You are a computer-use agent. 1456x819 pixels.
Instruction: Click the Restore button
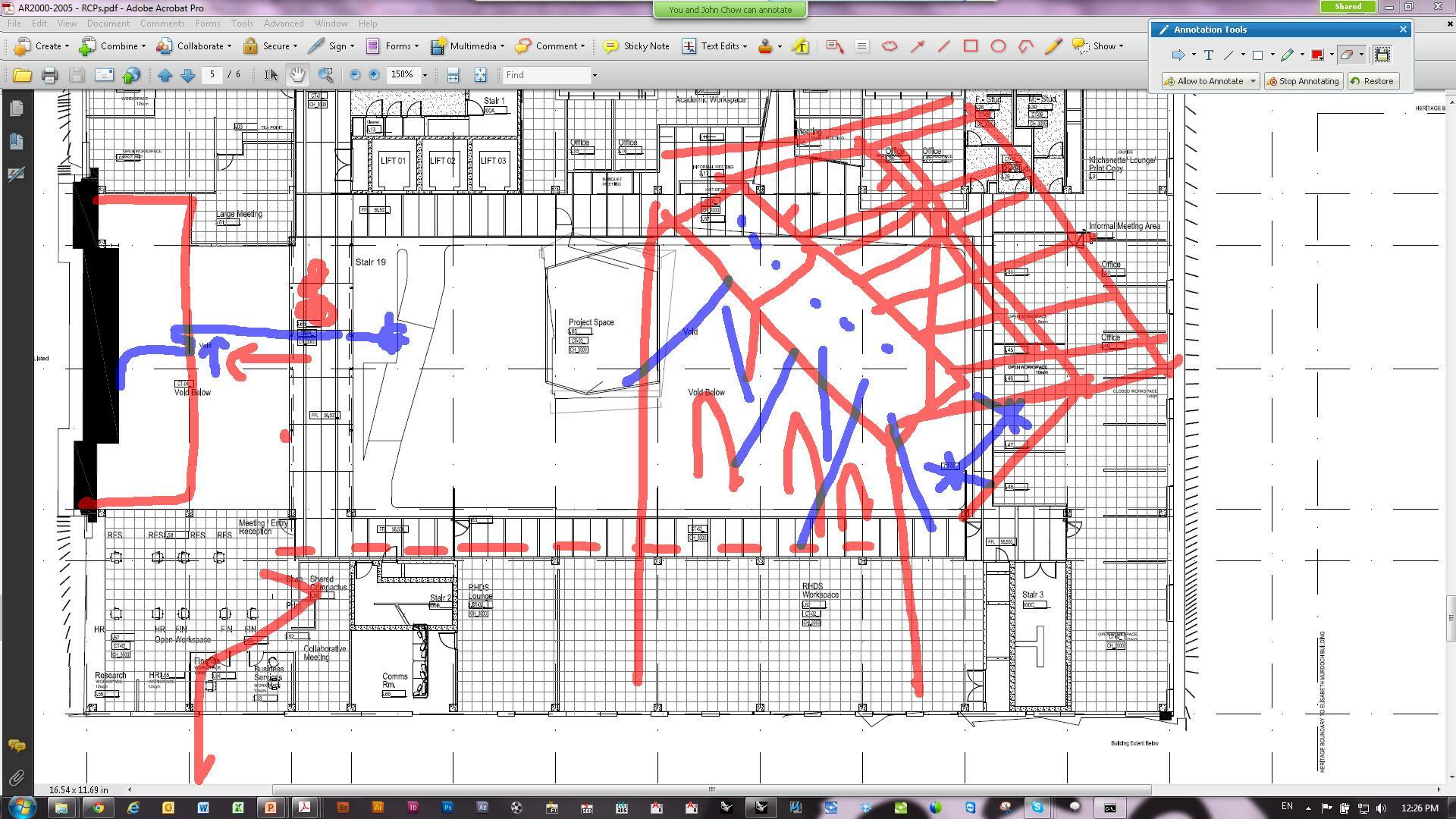(1372, 81)
